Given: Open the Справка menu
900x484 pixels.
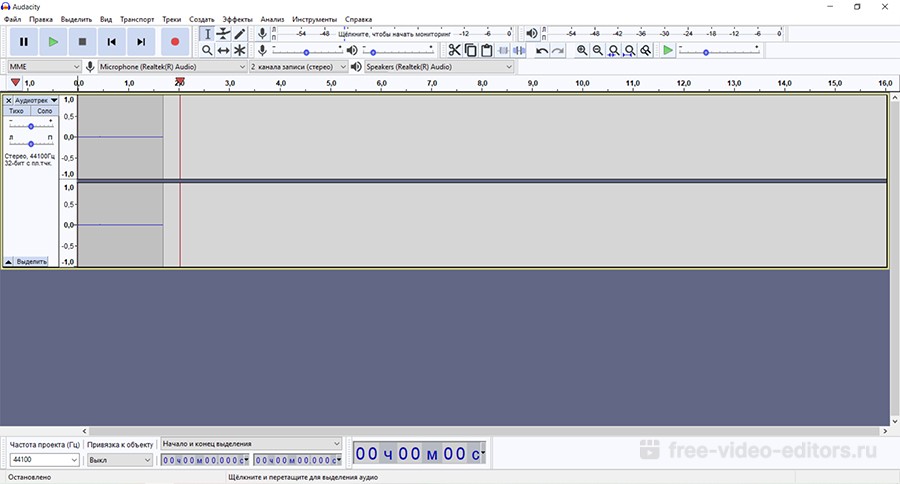Looking at the screenshot, I should point(358,19).
